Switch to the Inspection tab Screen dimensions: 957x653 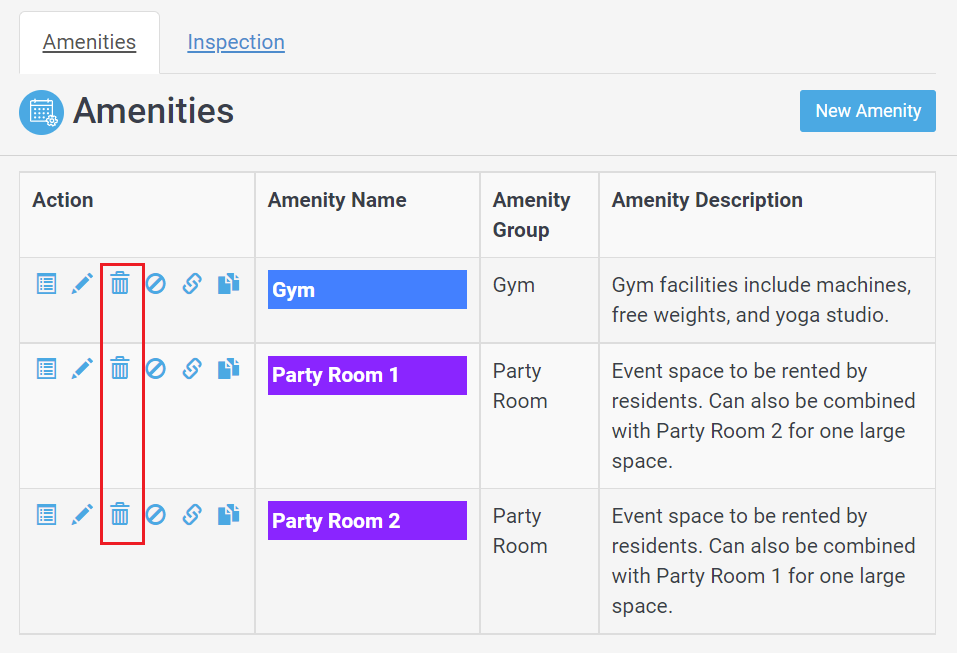click(x=236, y=42)
